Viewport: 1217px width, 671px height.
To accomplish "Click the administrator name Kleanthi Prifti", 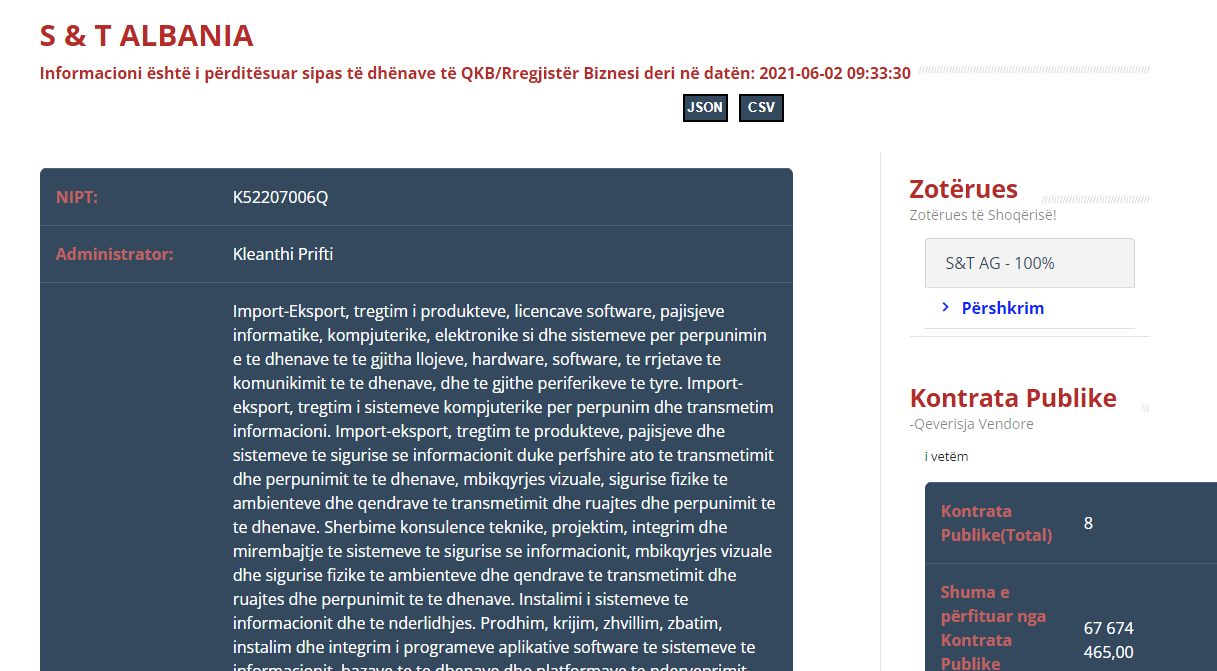I will point(283,254).
